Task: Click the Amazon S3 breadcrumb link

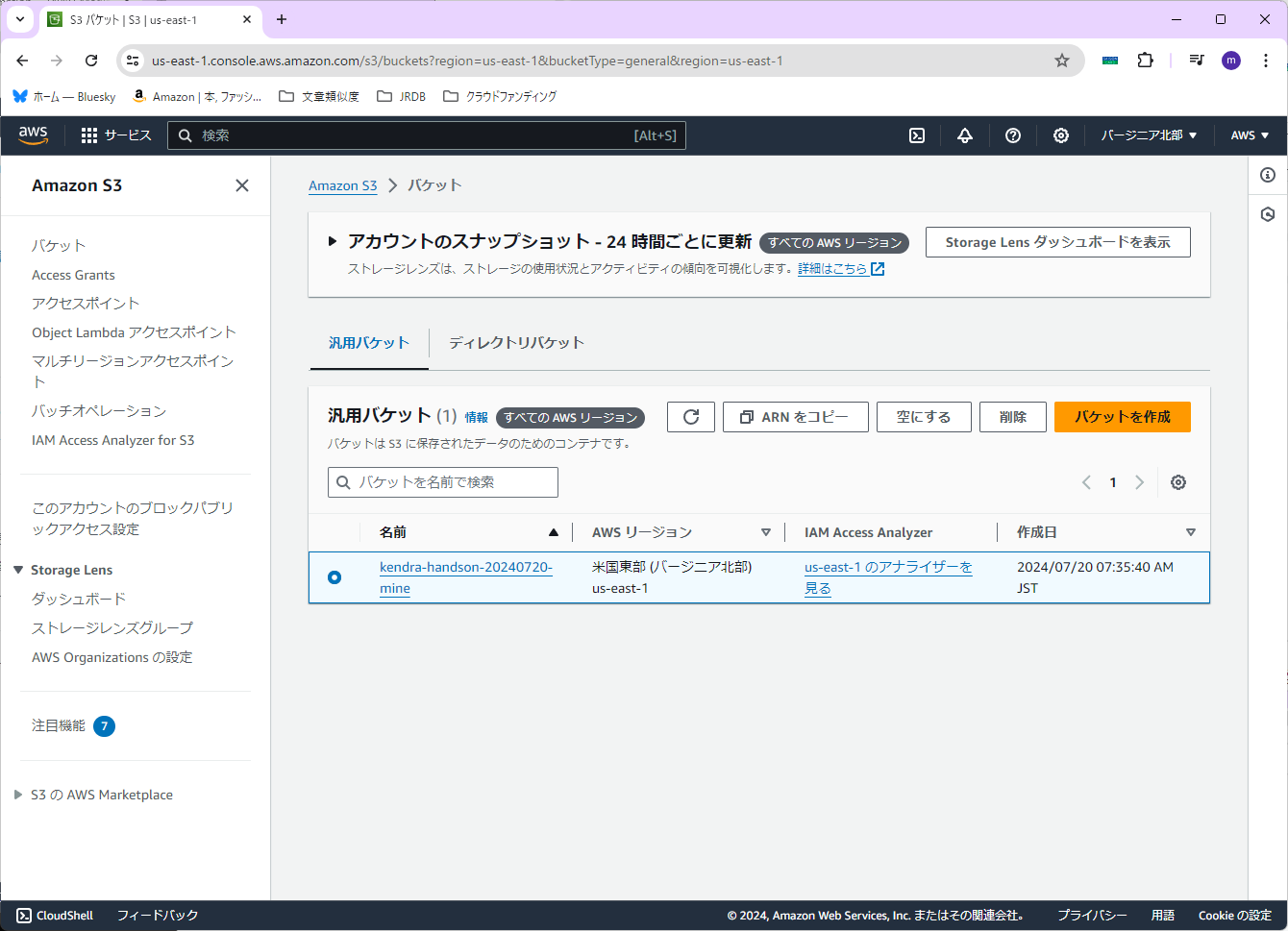Action: pyautogui.click(x=343, y=185)
